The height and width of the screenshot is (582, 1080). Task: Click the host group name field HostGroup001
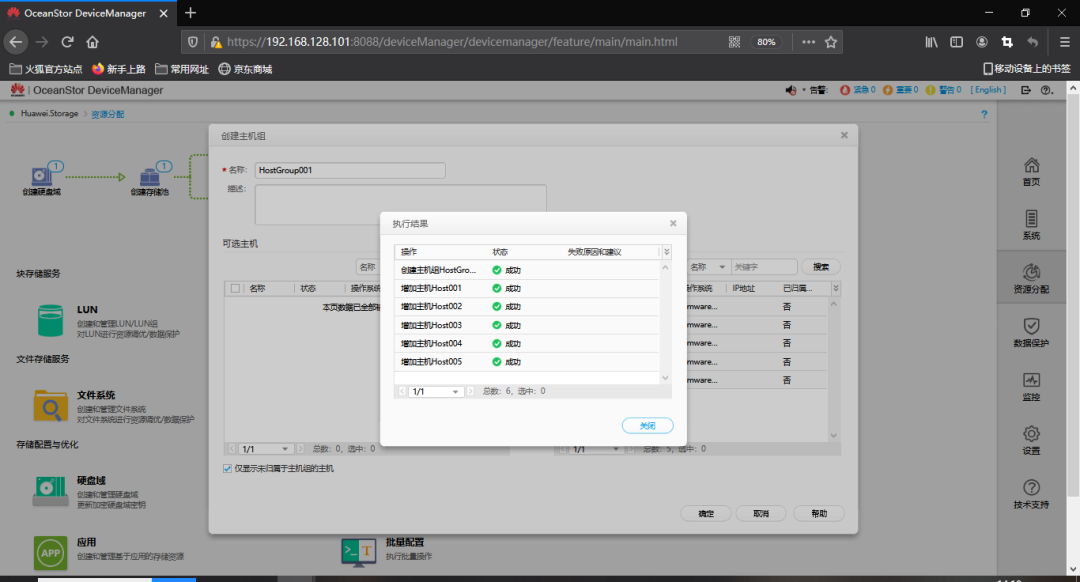pyautogui.click(x=350, y=170)
